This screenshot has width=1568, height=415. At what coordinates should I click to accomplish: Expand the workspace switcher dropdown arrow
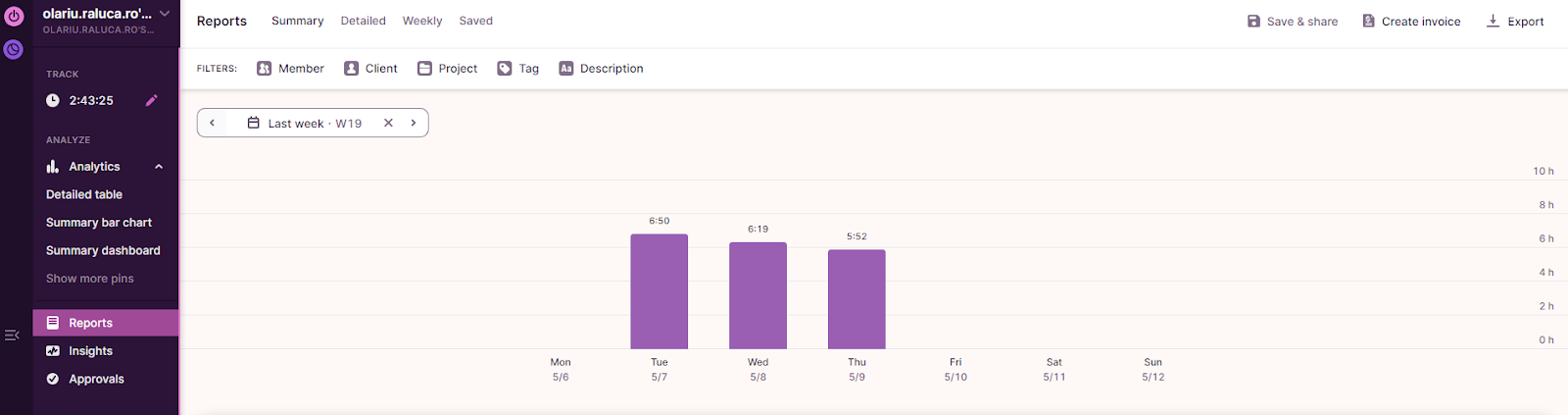165,14
